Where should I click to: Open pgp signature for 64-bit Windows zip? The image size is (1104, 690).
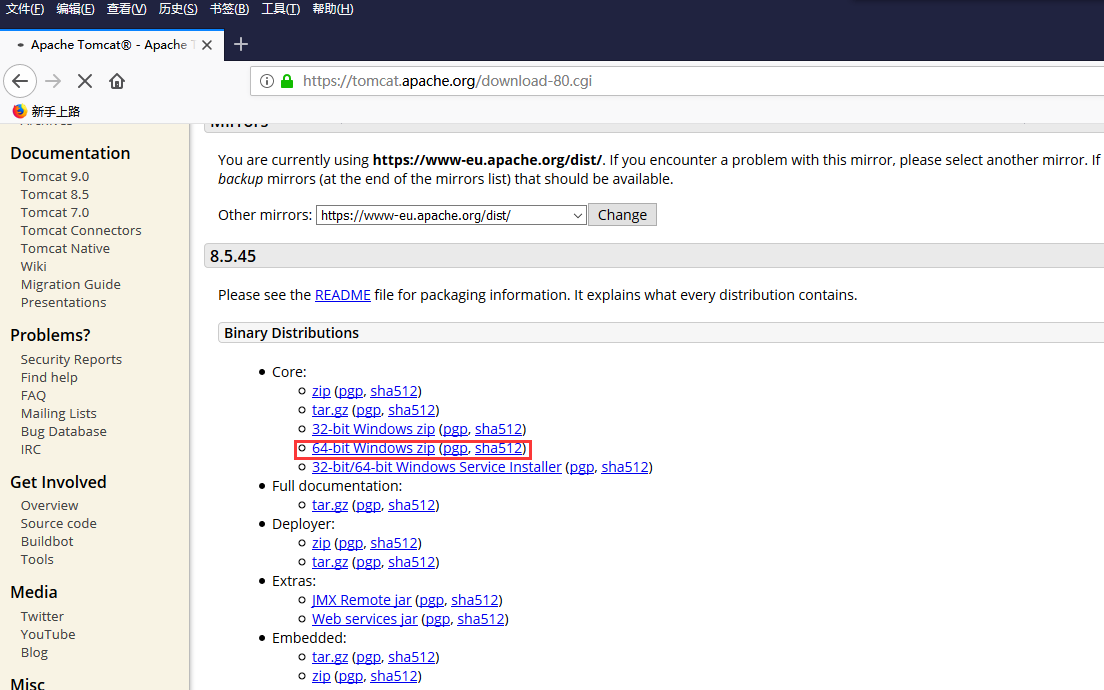(455, 448)
